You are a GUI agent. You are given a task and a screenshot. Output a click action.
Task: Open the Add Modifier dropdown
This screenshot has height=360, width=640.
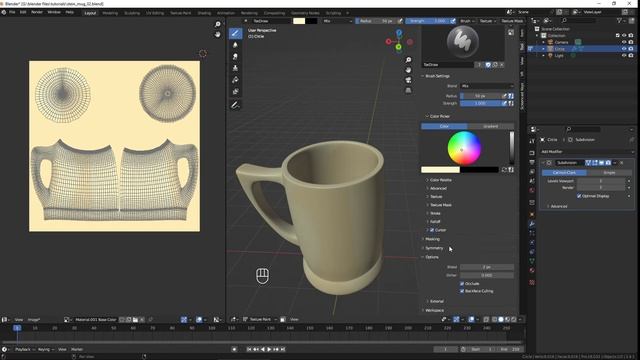(x=586, y=151)
